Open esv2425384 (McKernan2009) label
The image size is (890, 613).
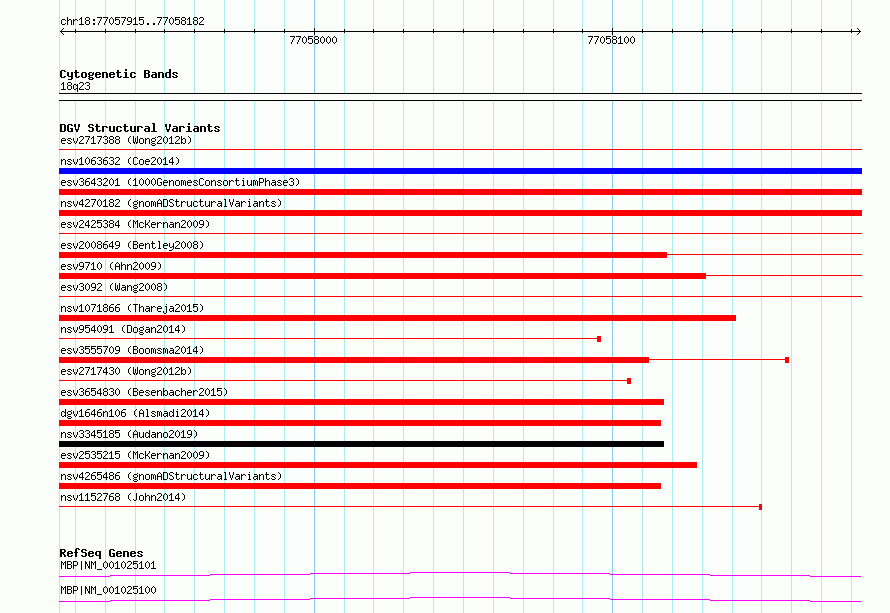(x=135, y=224)
